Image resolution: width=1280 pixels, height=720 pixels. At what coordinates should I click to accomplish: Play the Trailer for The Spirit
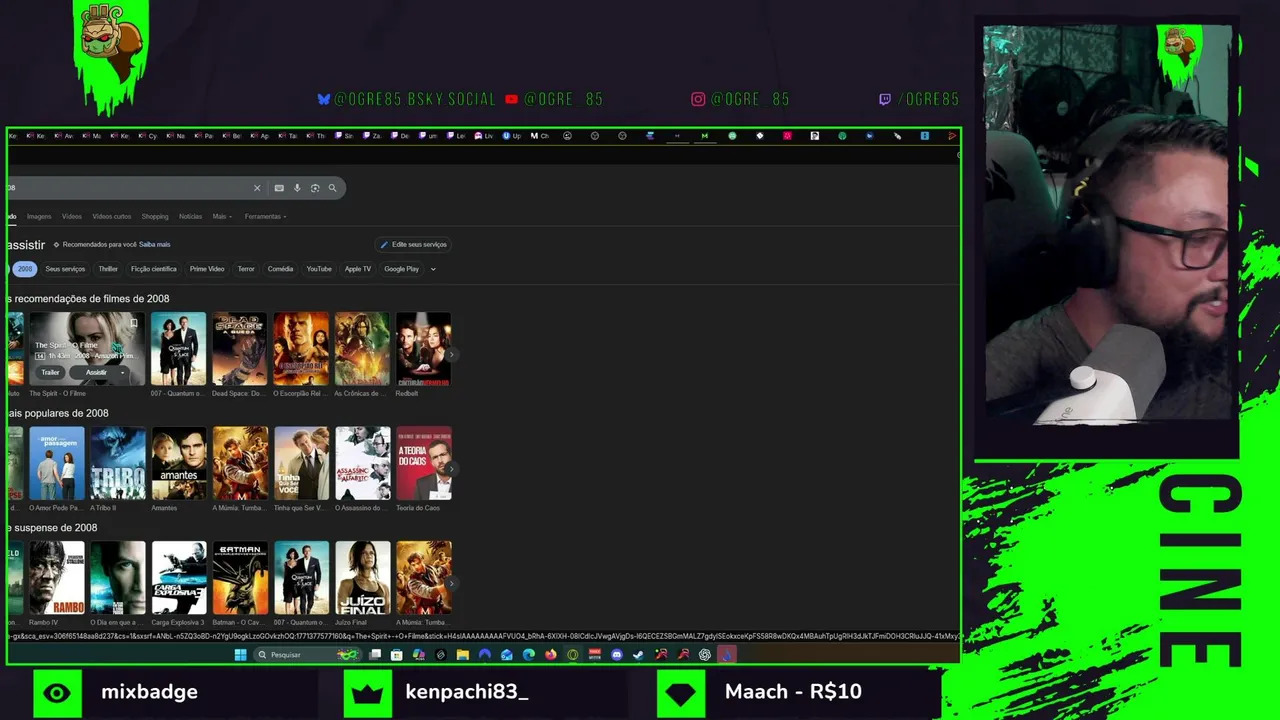click(x=50, y=372)
